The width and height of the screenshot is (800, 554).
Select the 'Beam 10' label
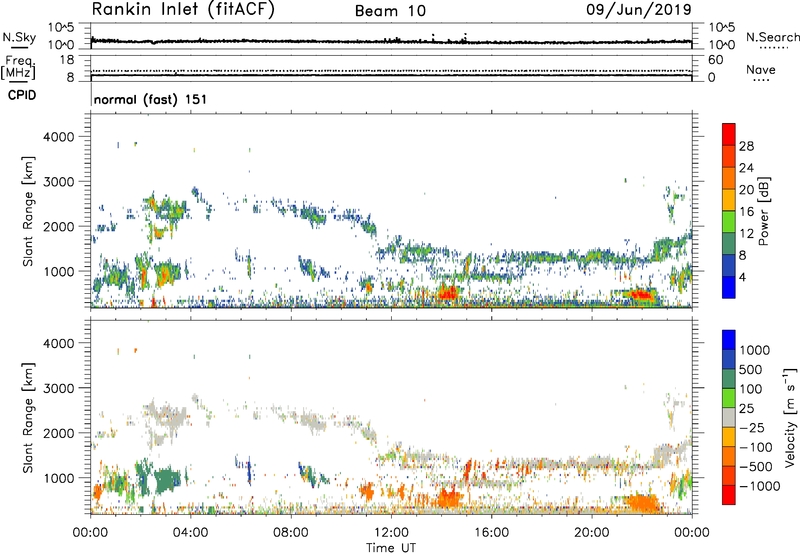tap(390, 11)
